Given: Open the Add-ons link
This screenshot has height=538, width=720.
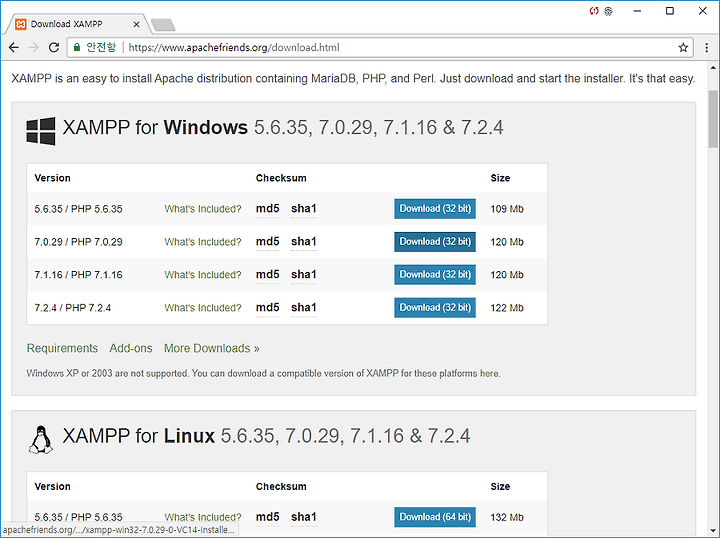Looking at the screenshot, I should 130,348.
